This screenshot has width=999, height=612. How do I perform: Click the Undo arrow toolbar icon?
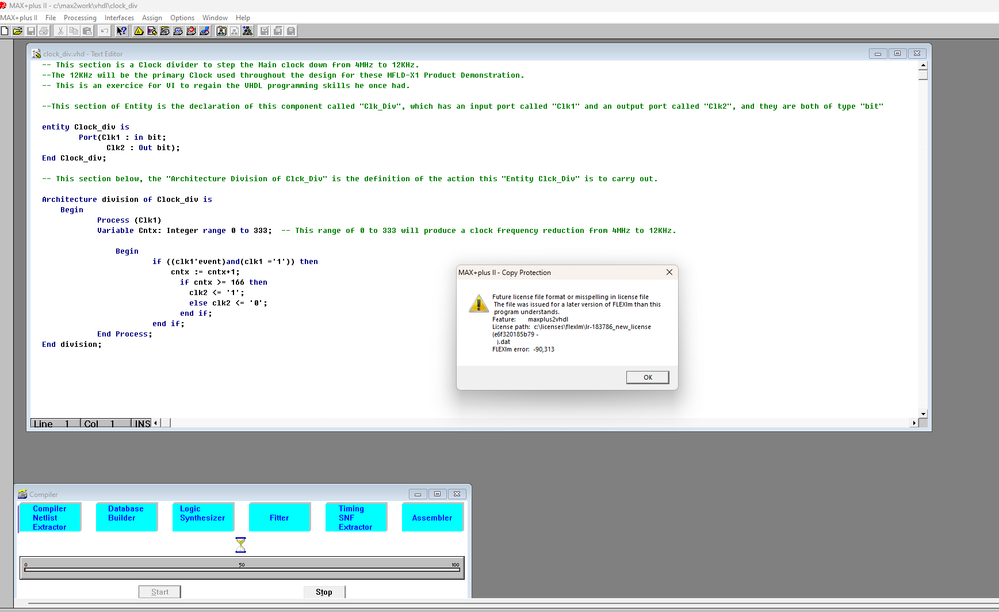(x=104, y=31)
